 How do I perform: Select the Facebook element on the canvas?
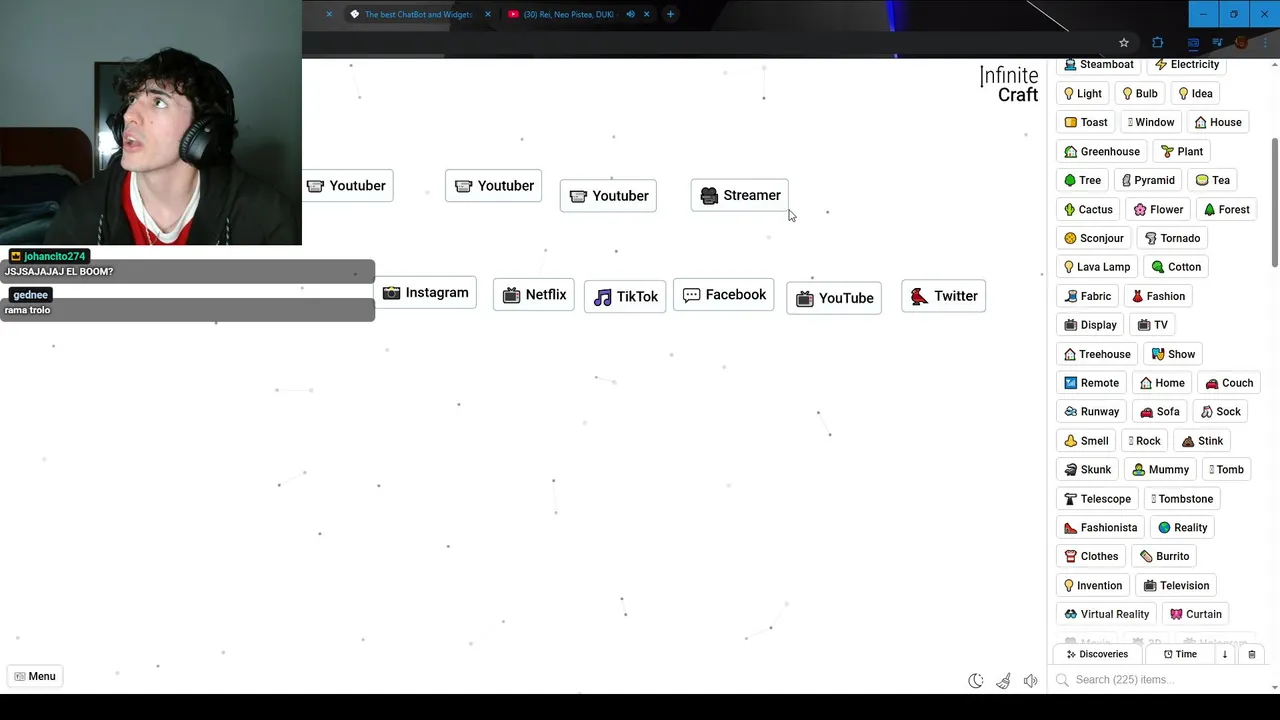pyautogui.click(x=724, y=295)
